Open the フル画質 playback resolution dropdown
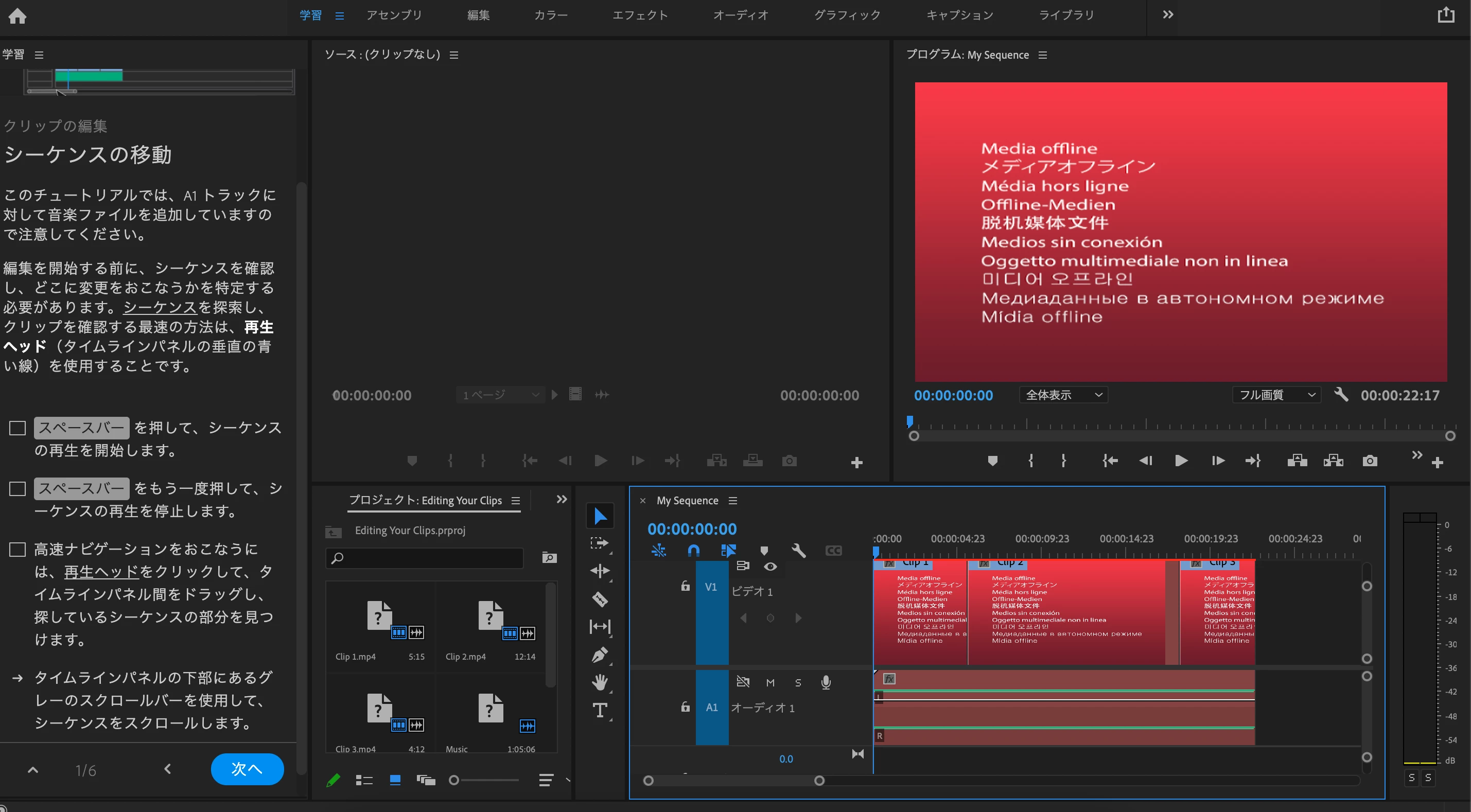Screen dimensions: 1471x812 (1276, 395)
